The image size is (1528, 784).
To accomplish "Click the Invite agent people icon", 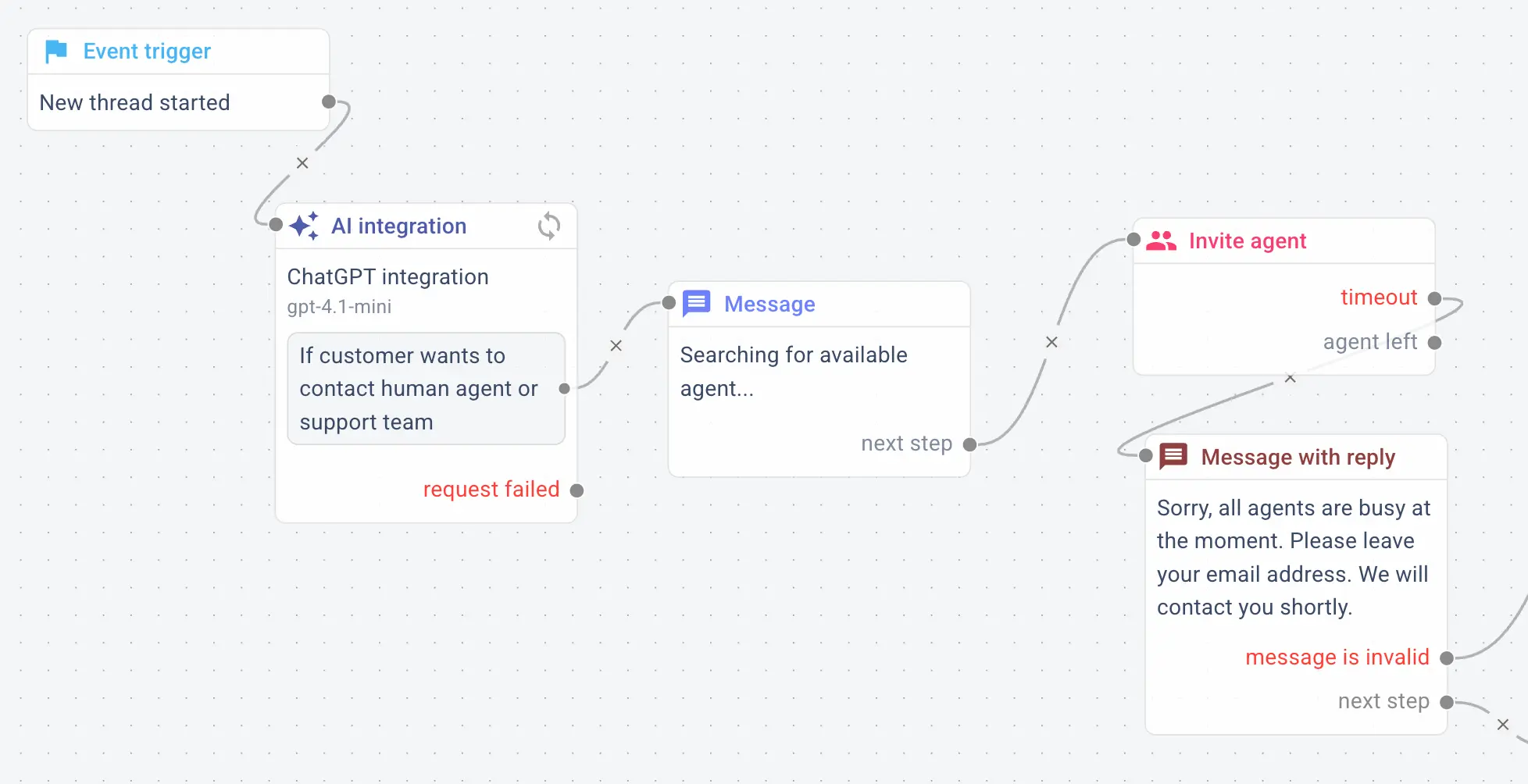I will pyautogui.click(x=1163, y=241).
